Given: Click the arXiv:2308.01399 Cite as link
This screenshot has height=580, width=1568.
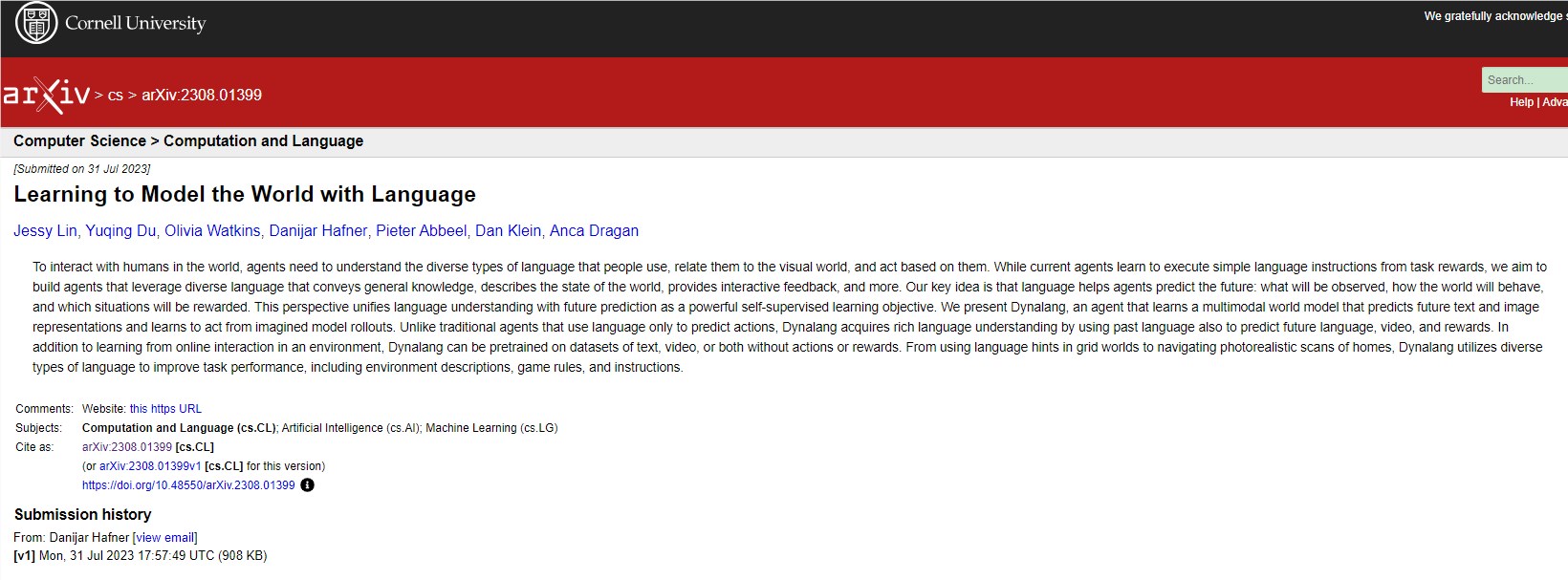Looking at the screenshot, I should click(127, 447).
